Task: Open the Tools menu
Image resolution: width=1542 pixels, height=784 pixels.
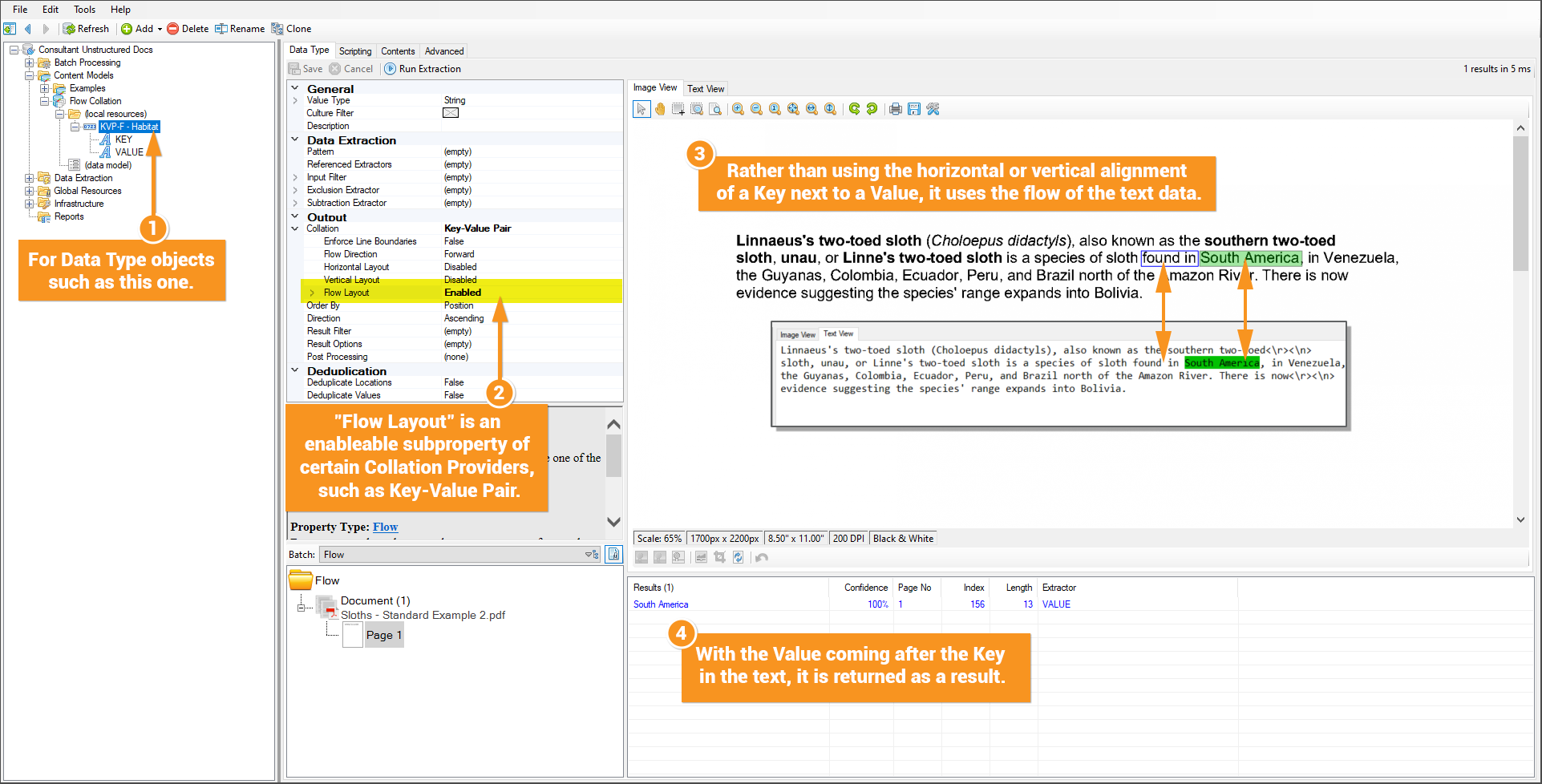Action: [84, 10]
